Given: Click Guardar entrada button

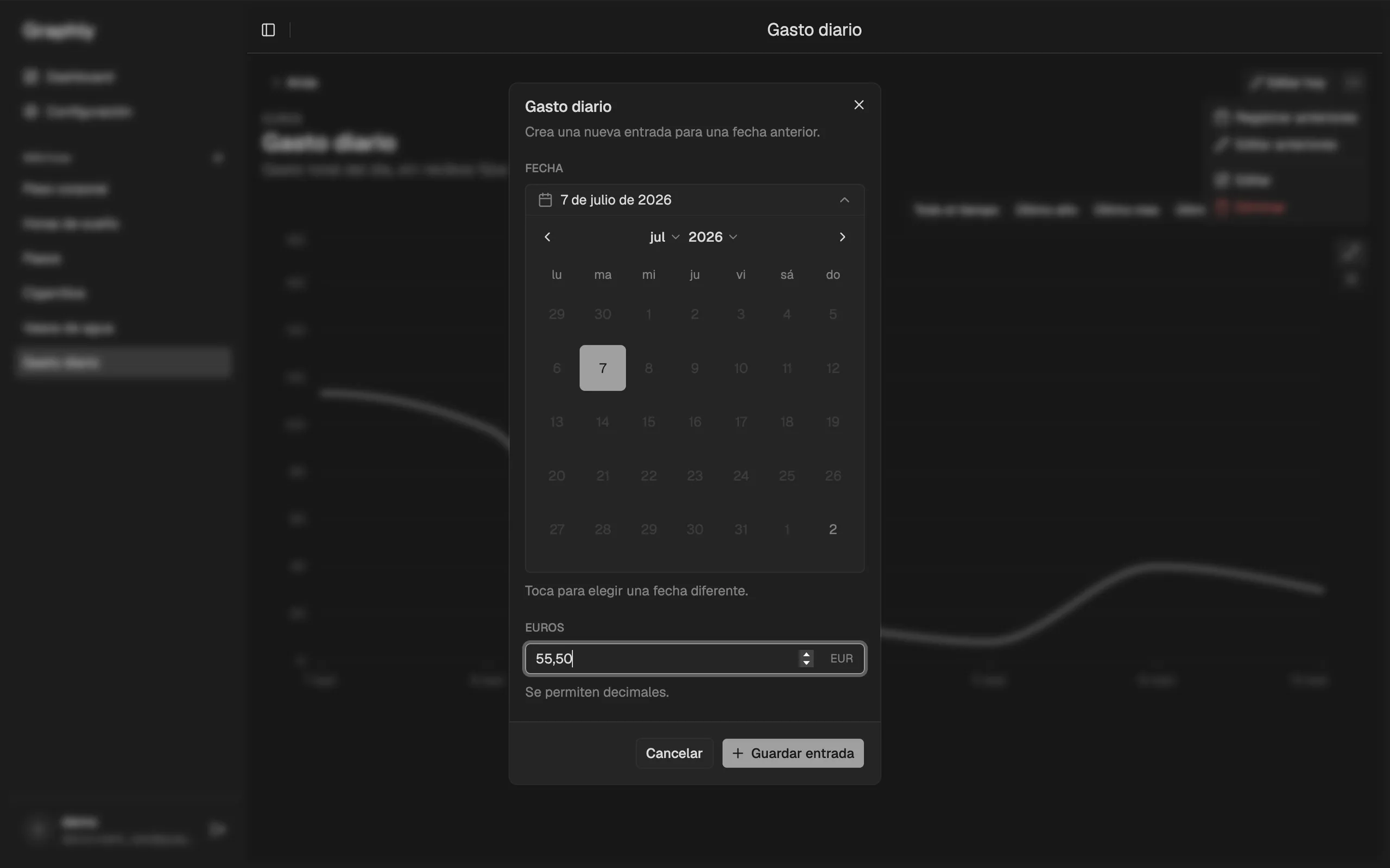Looking at the screenshot, I should pos(793,753).
